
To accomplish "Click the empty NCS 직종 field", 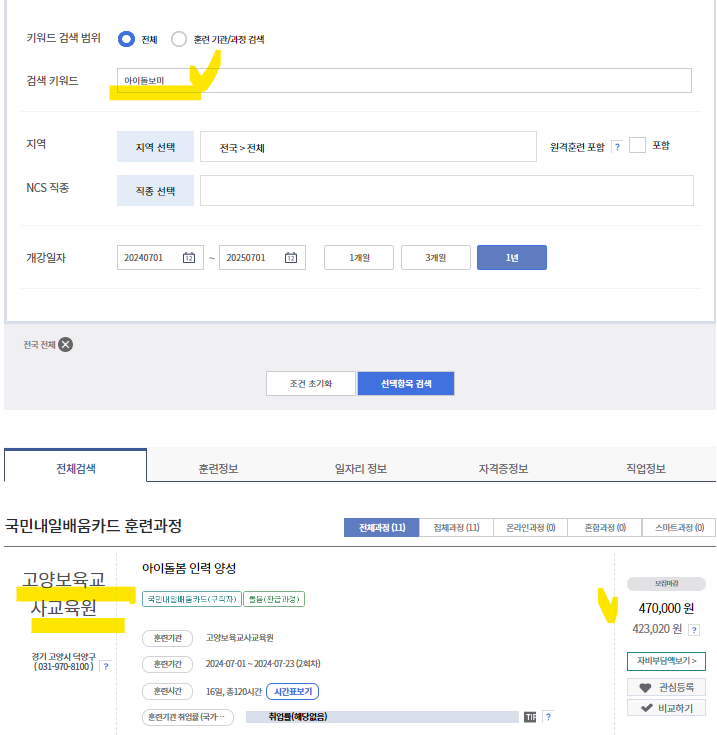I will pyautogui.click(x=447, y=190).
